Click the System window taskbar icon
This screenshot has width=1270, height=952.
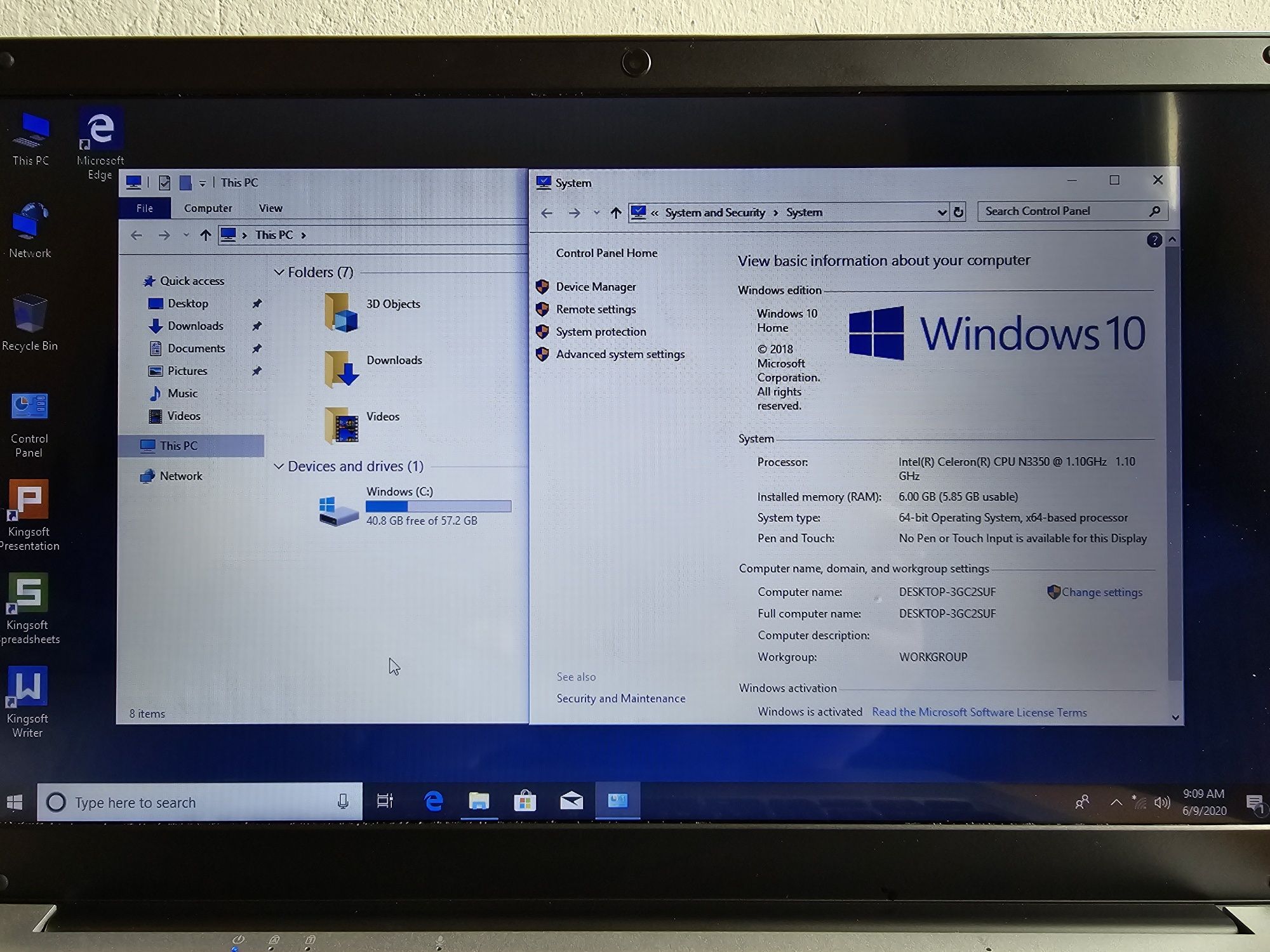[x=617, y=801]
